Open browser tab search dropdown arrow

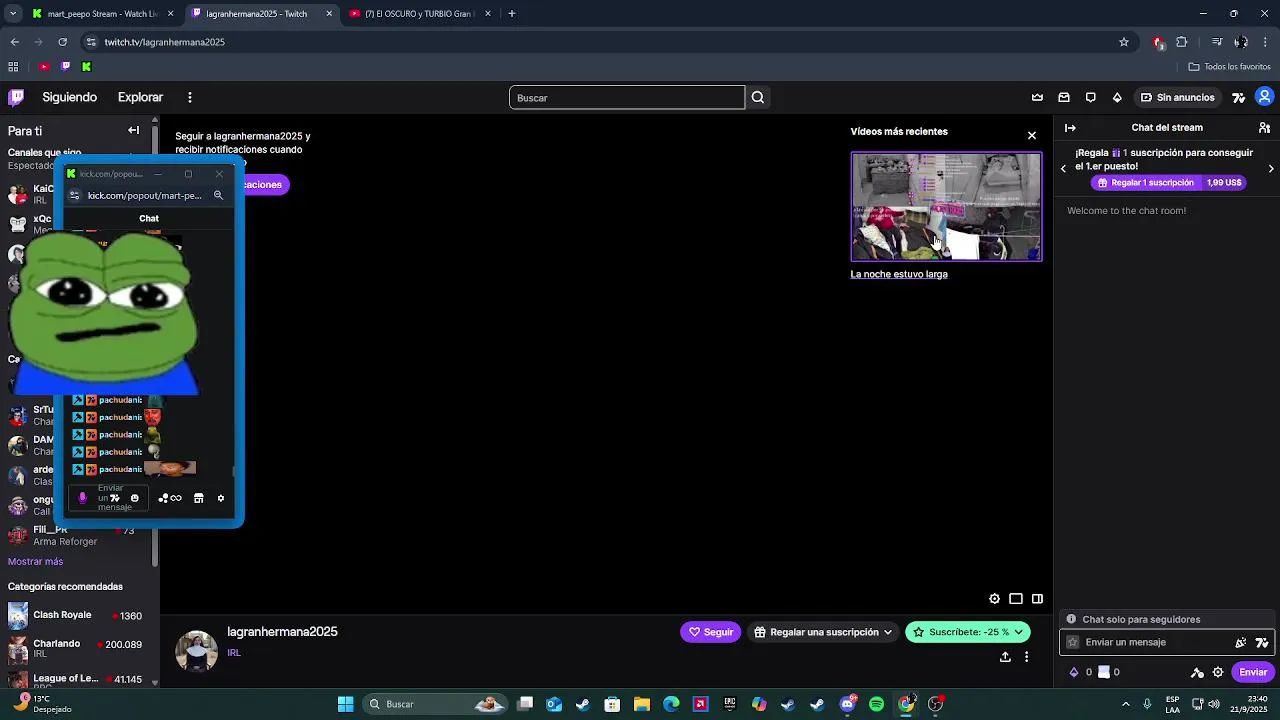click(12, 13)
